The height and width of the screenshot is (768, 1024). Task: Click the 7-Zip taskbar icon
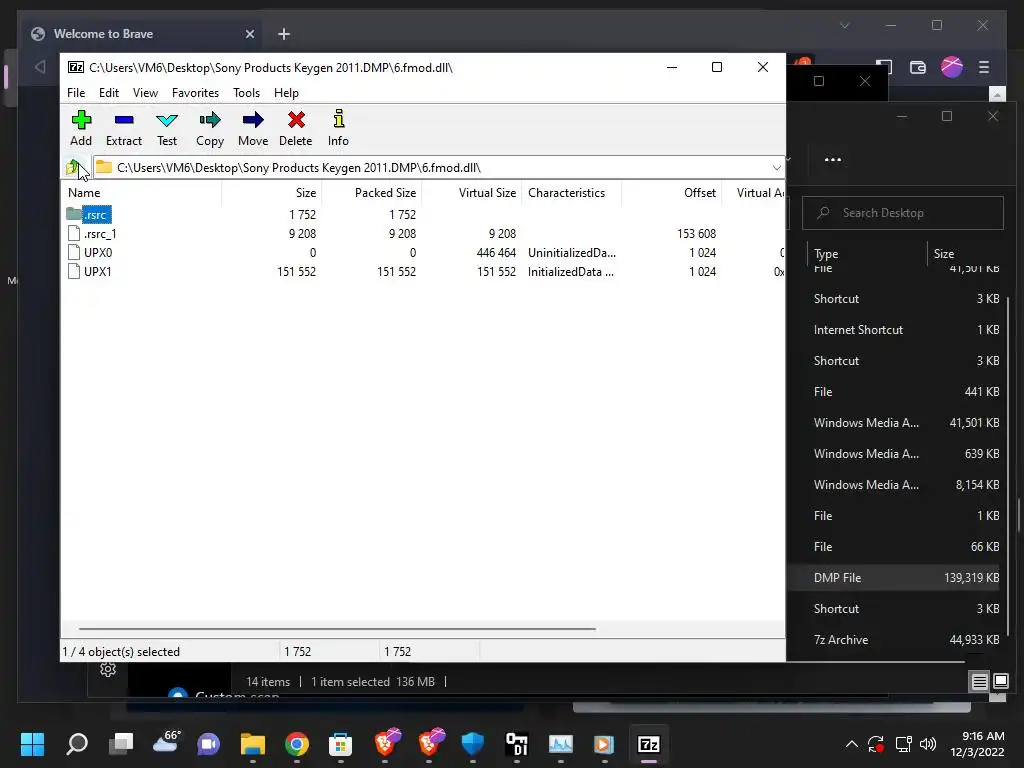click(x=648, y=744)
